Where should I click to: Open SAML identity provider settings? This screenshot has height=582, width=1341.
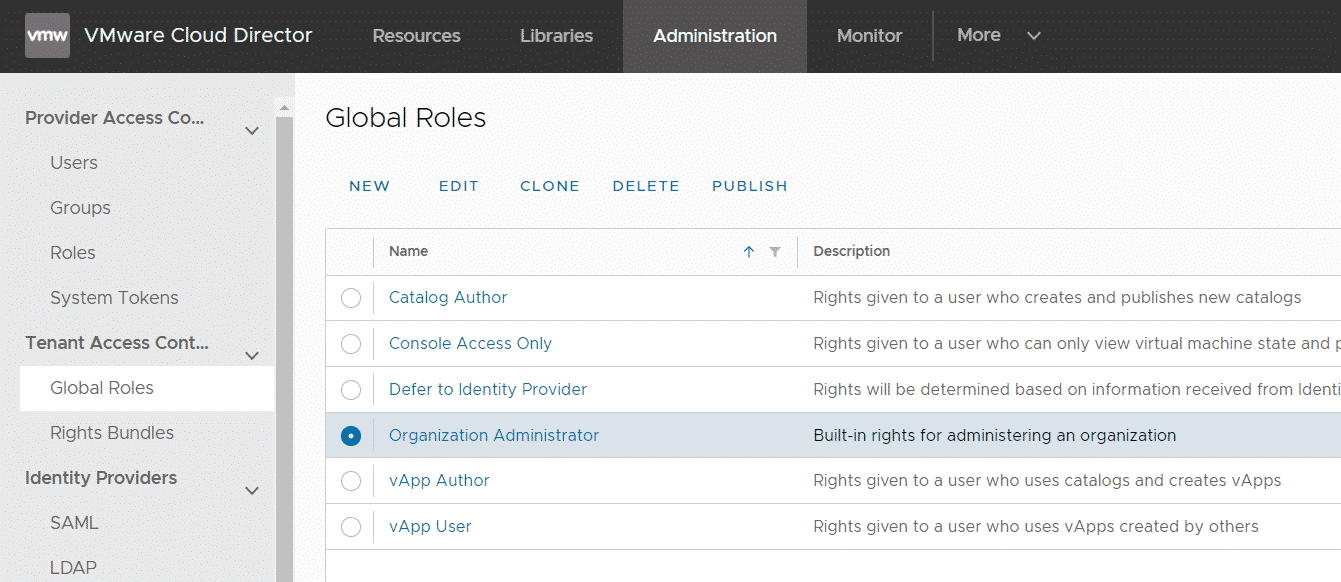[x=74, y=523]
